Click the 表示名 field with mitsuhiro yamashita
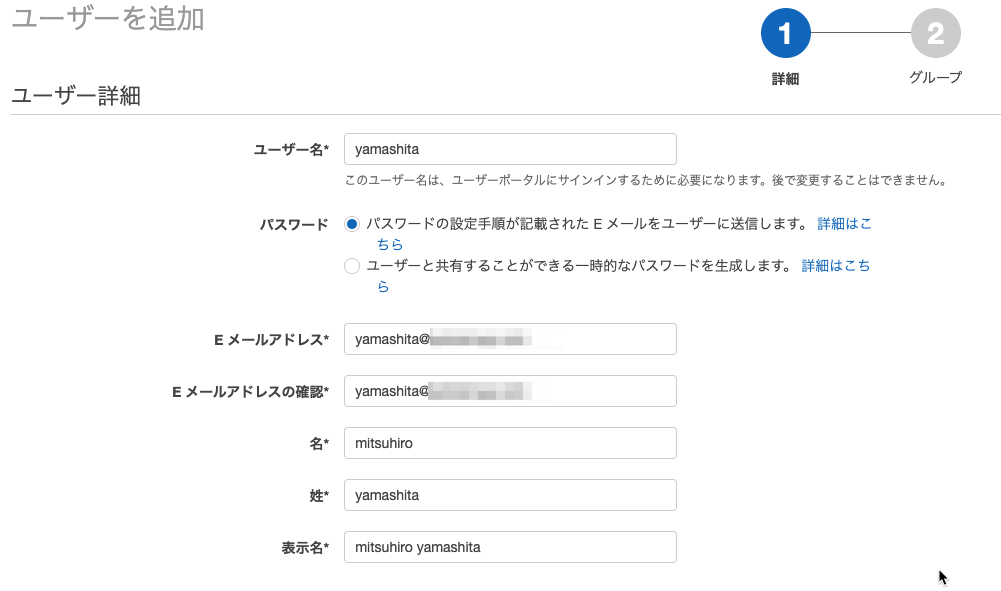The height and width of the screenshot is (591, 1001). click(510, 547)
